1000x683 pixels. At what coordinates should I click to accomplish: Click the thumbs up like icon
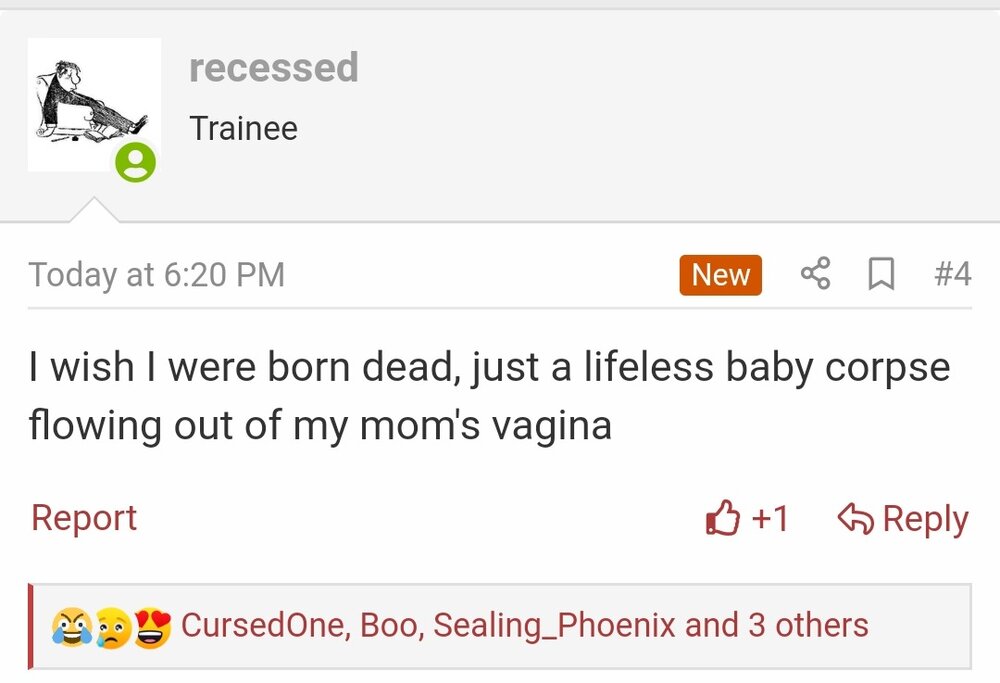tap(722, 518)
